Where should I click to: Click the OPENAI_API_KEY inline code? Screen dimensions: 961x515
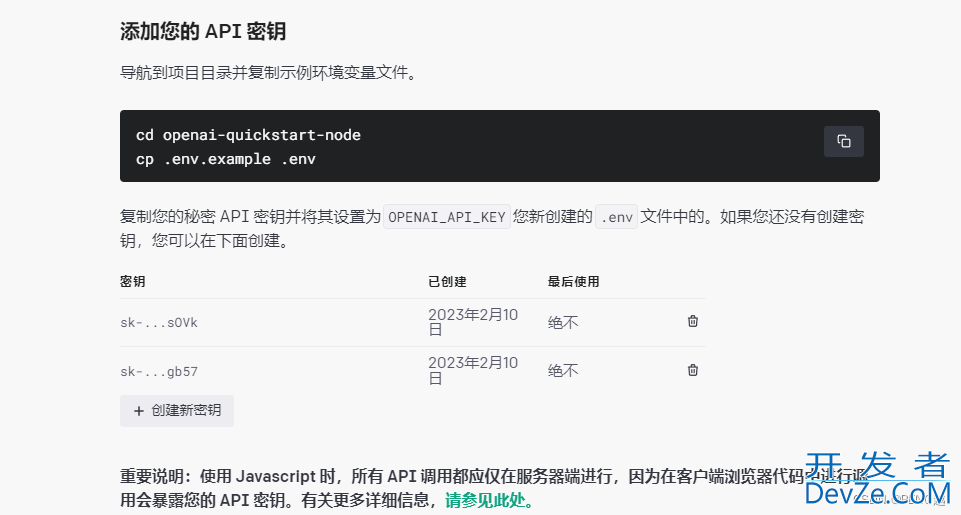pyautogui.click(x=447, y=217)
